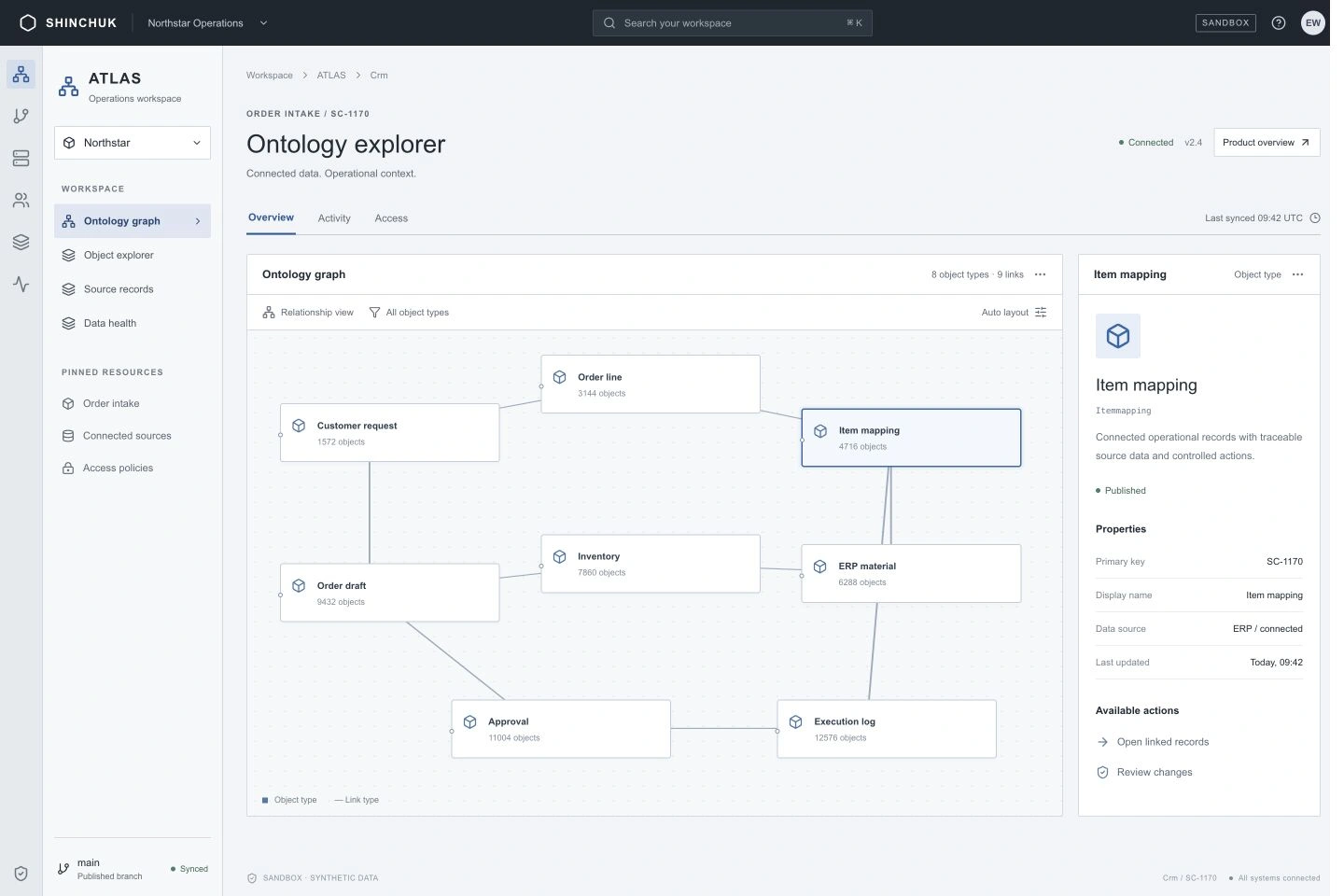Open the Auto layout options

(x=1014, y=313)
